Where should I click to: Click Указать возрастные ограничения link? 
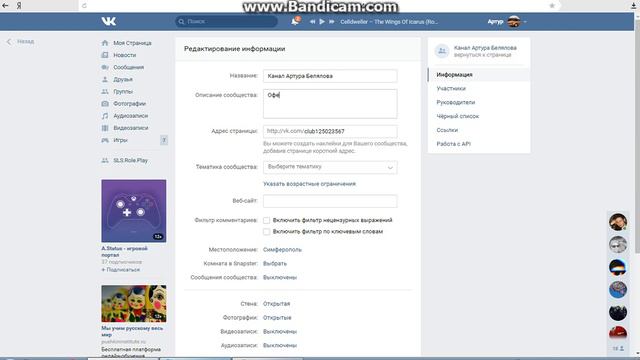pos(309,184)
